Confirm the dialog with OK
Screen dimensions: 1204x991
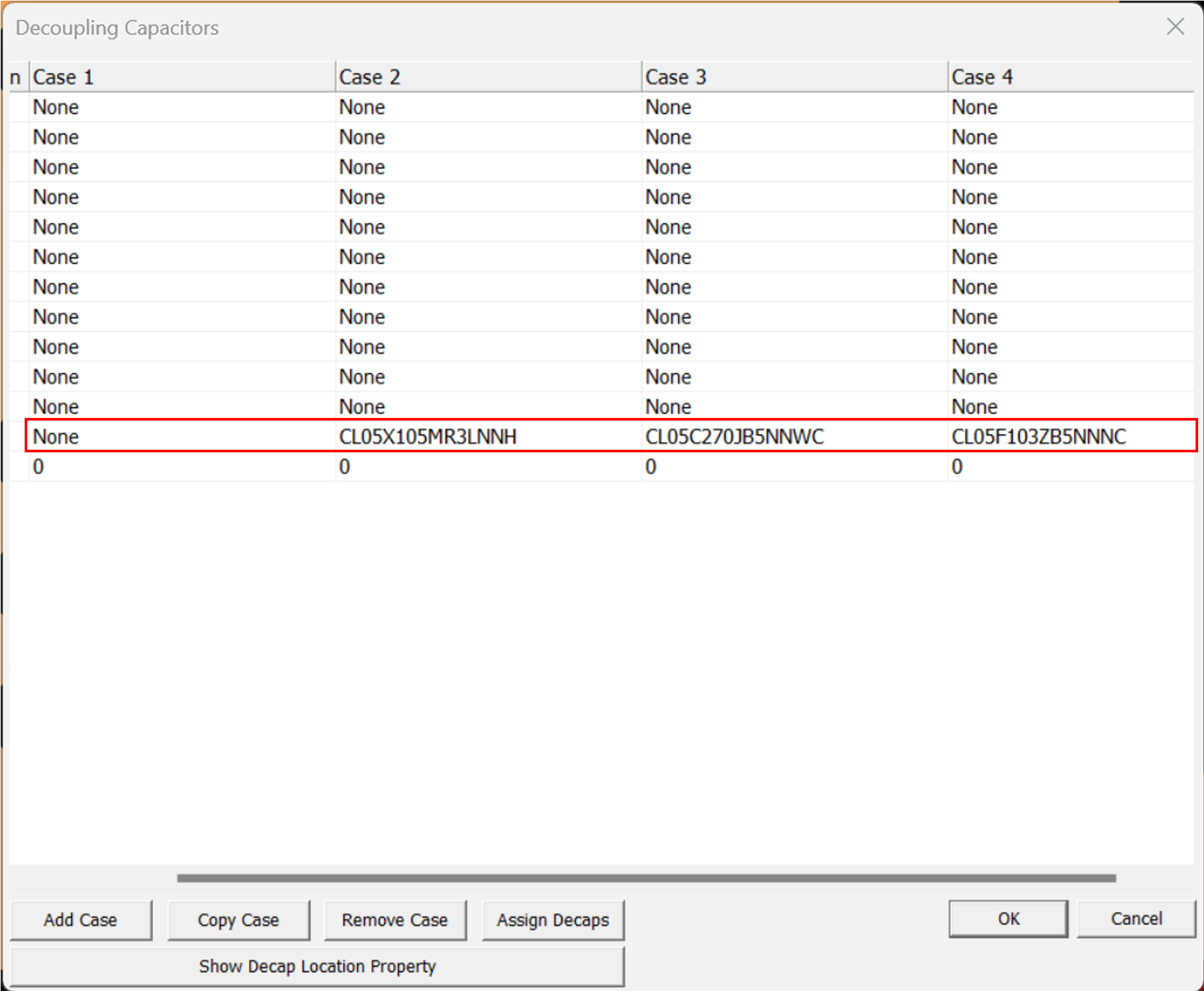[x=1007, y=918]
